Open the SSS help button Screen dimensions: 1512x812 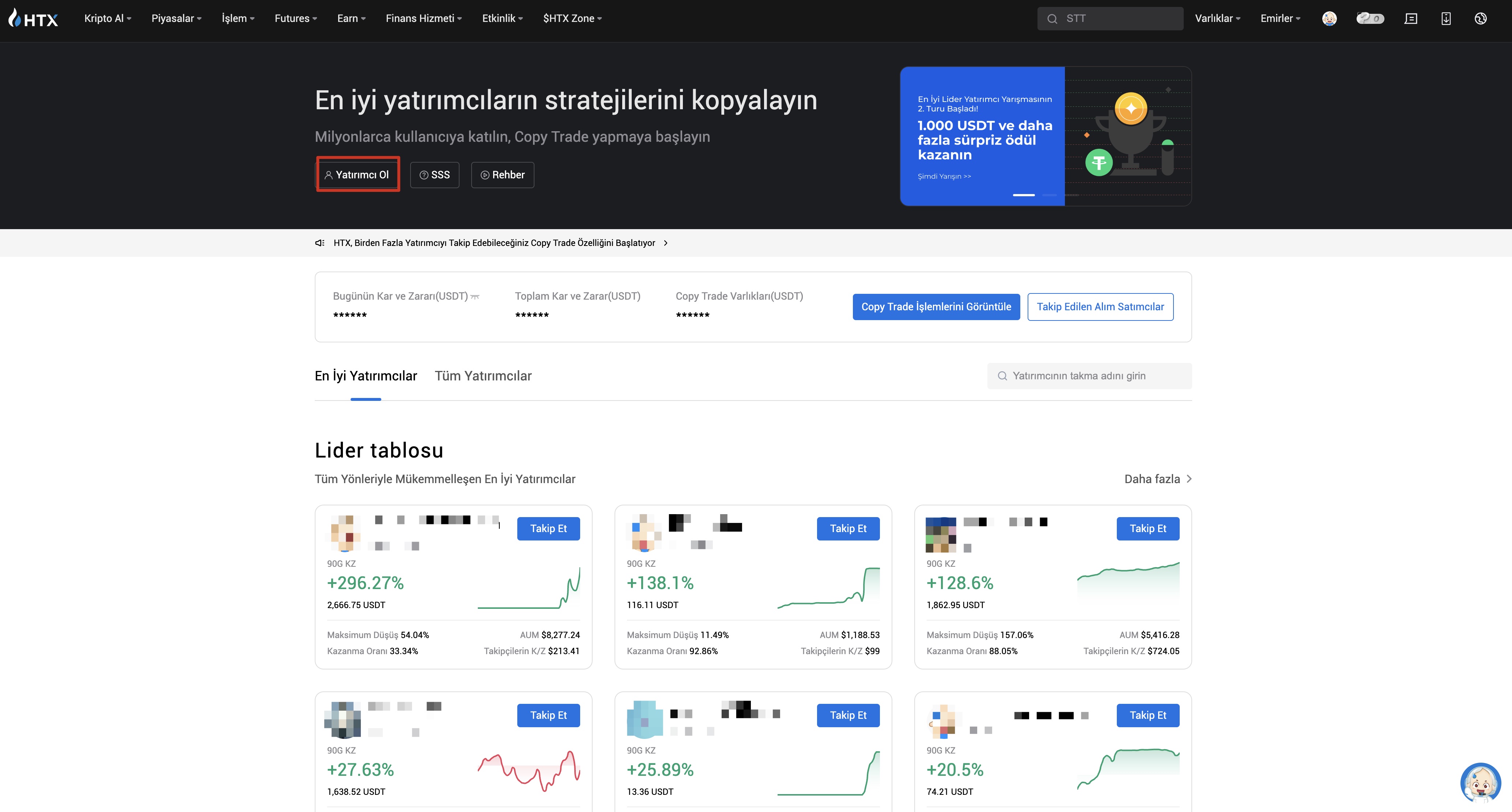[x=434, y=175]
